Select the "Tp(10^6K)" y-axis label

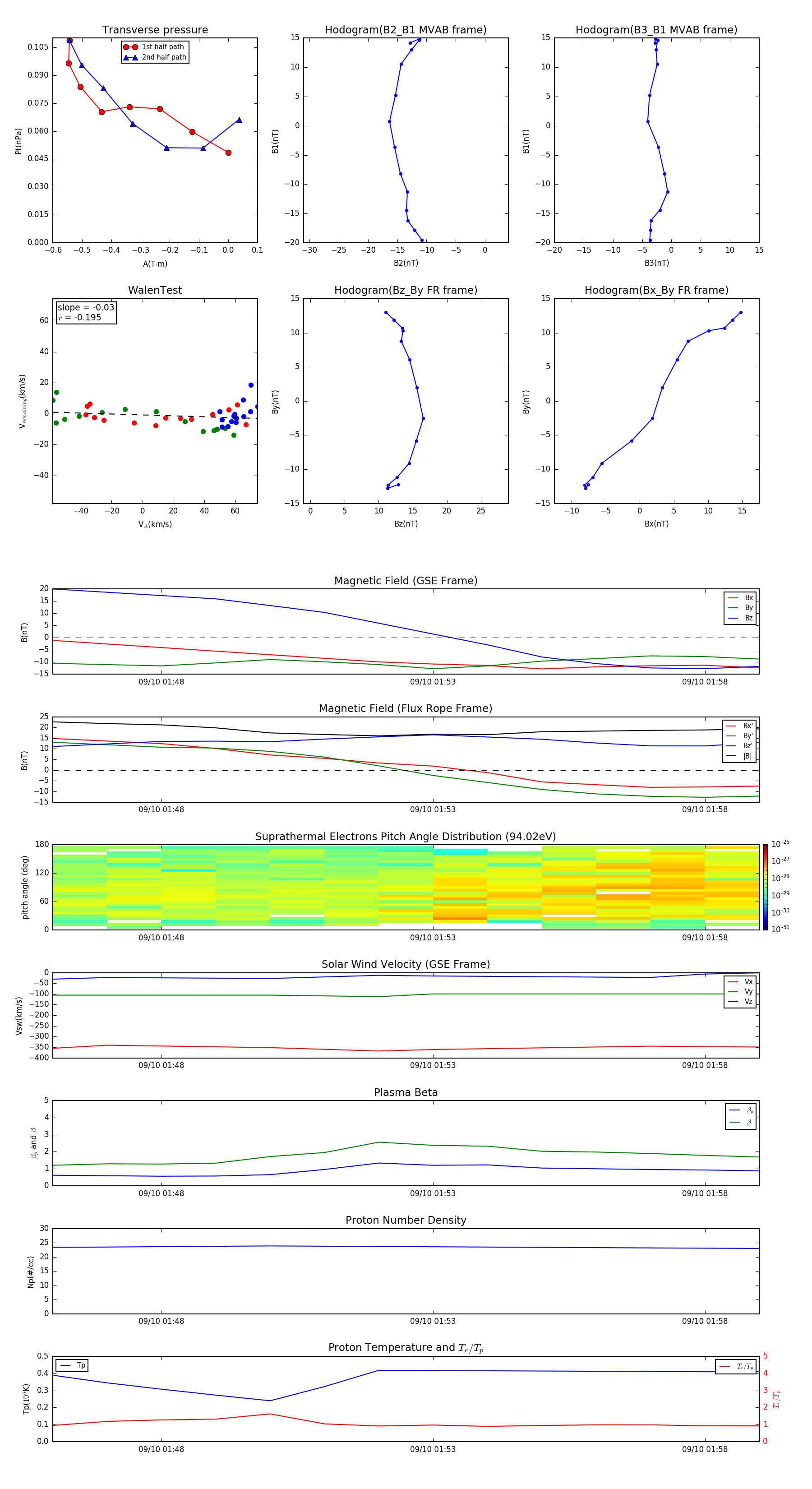[x=26, y=1399]
